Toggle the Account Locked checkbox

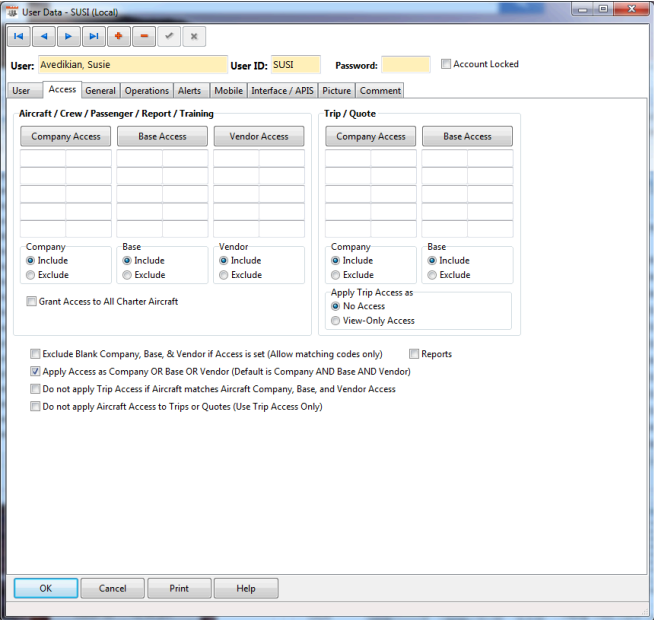pos(446,64)
